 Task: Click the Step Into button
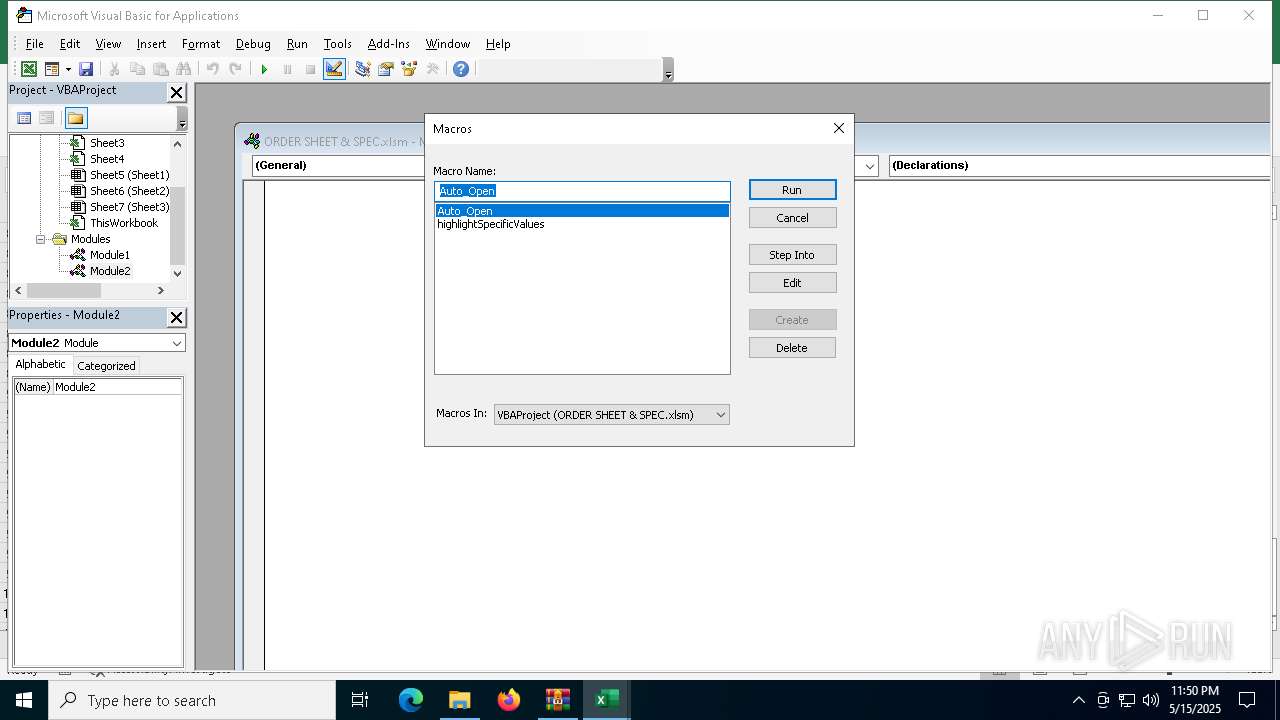792,255
